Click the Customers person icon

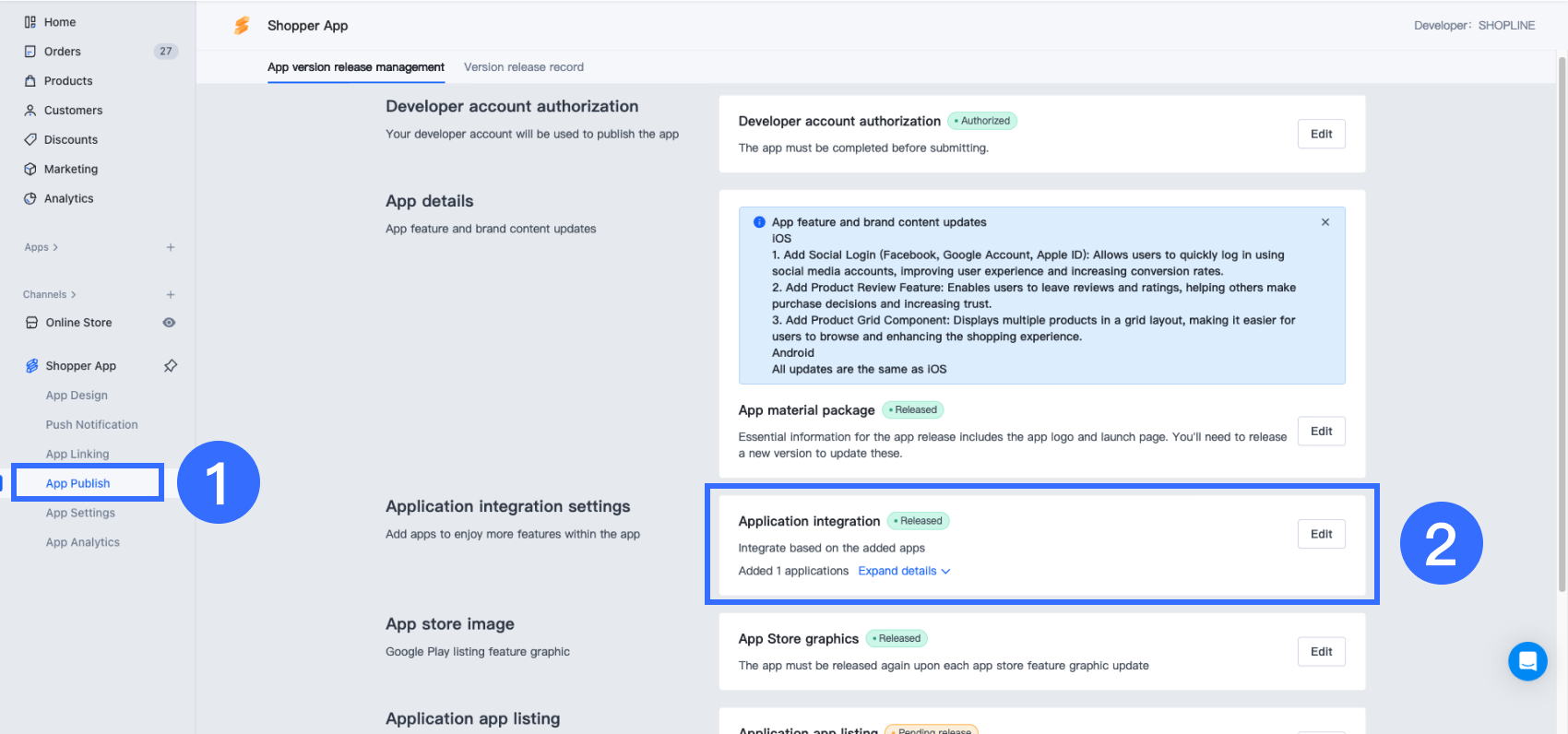pyautogui.click(x=30, y=111)
